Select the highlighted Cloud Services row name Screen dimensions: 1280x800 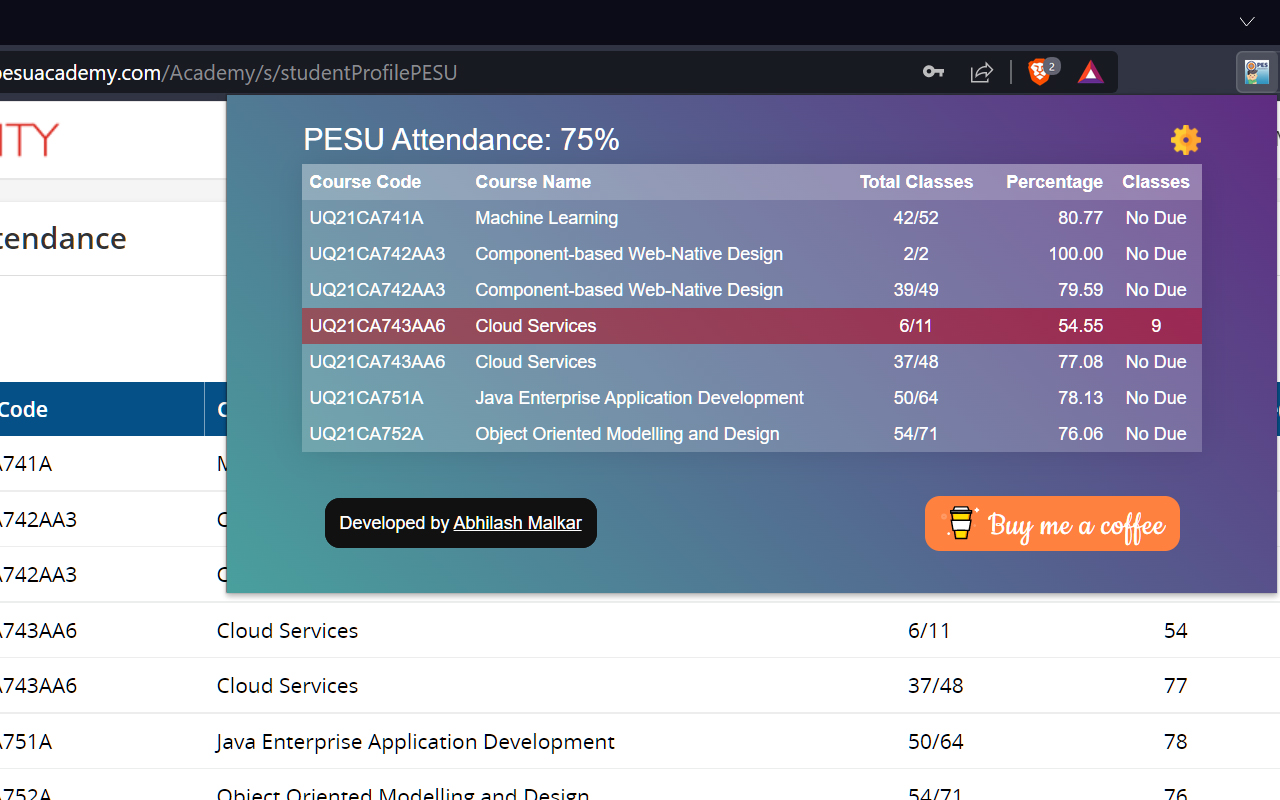pos(535,326)
